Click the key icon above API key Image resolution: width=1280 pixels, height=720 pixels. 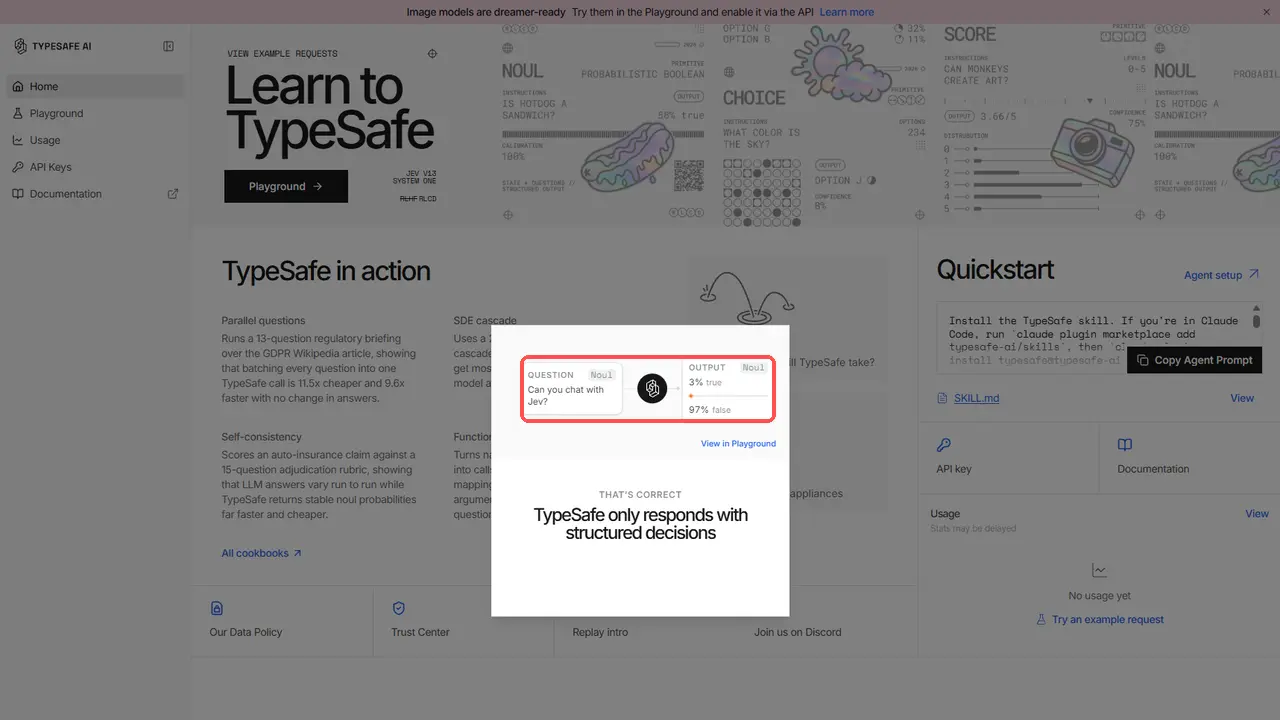click(x=944, y=445)
